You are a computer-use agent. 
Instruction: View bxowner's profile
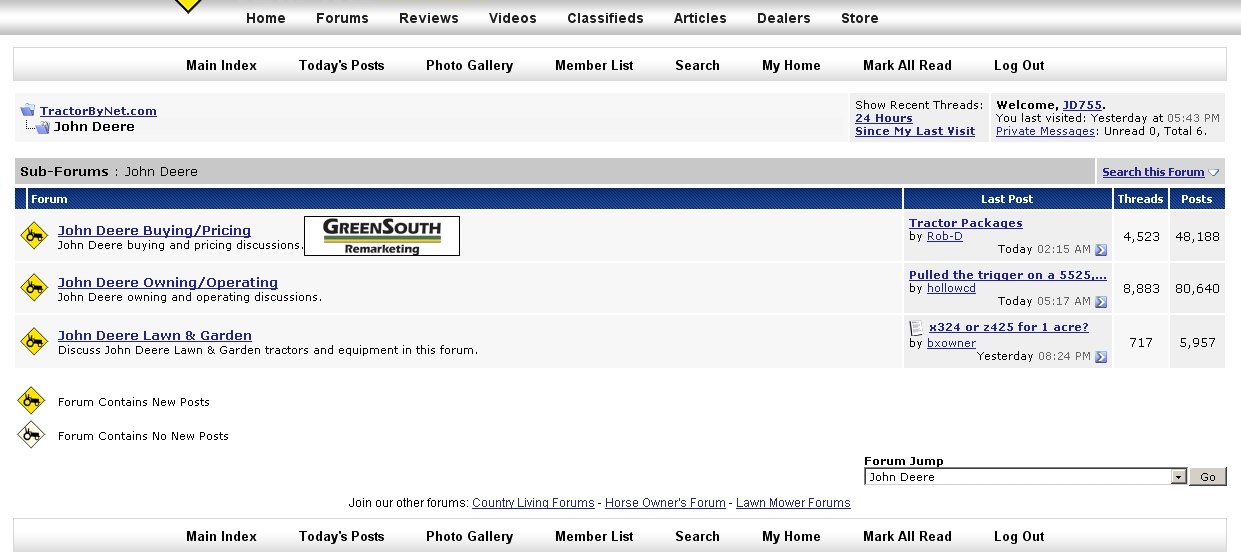[x=951, y=343]
